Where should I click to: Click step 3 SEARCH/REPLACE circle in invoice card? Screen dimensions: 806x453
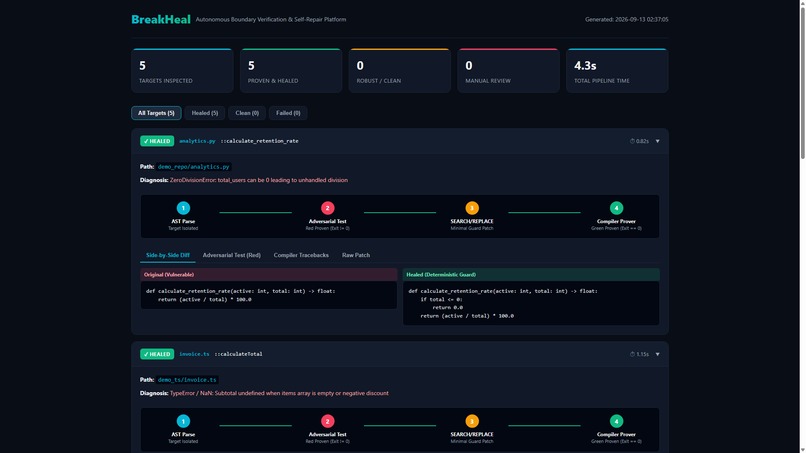tap(472, 421)
